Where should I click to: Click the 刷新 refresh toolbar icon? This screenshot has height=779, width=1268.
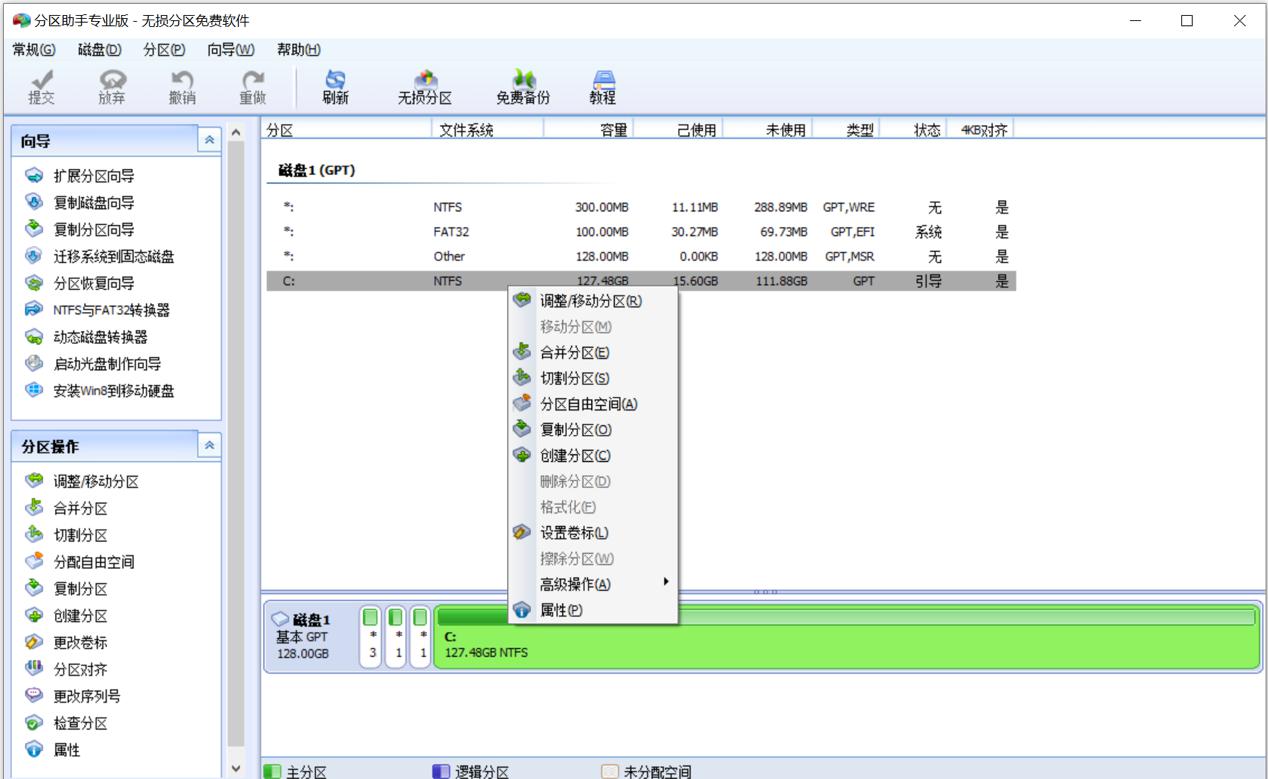coord(336,87)
